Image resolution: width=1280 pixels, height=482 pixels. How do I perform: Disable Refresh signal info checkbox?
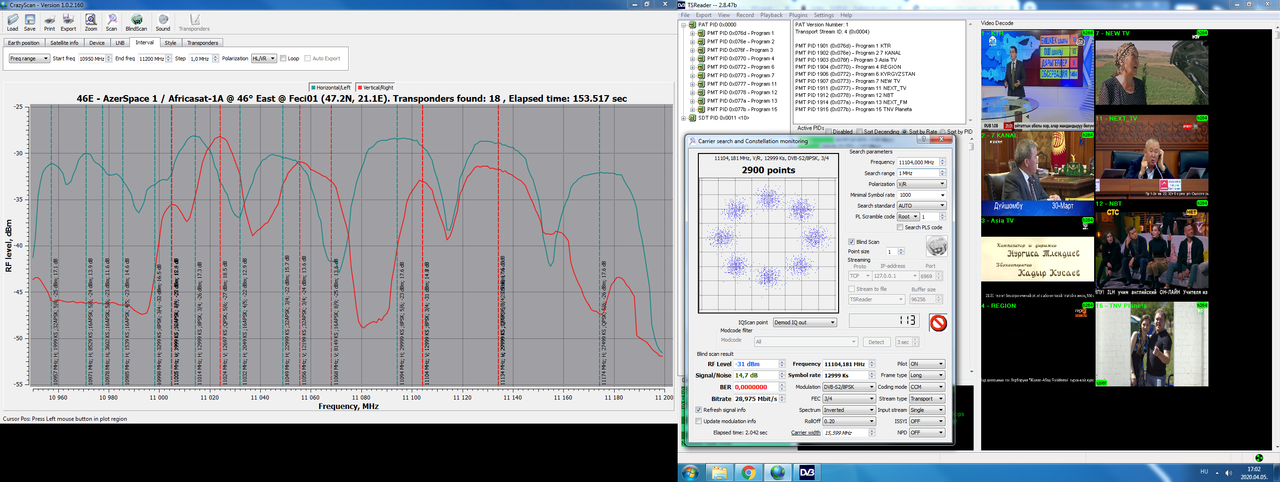tap(699, 410)
